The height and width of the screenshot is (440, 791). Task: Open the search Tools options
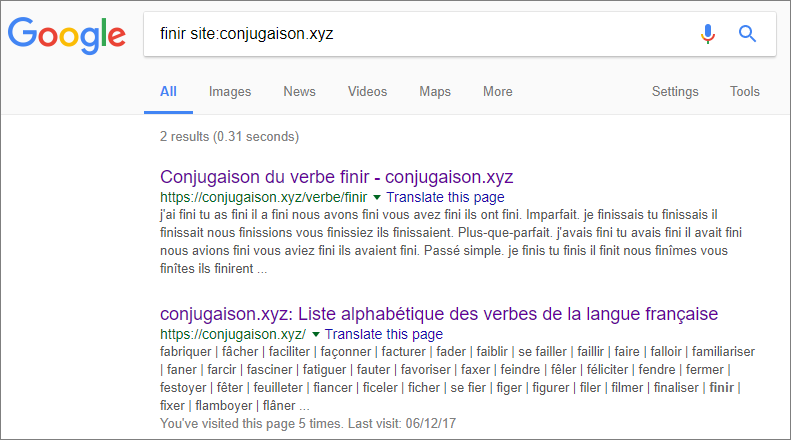[744, 91]
